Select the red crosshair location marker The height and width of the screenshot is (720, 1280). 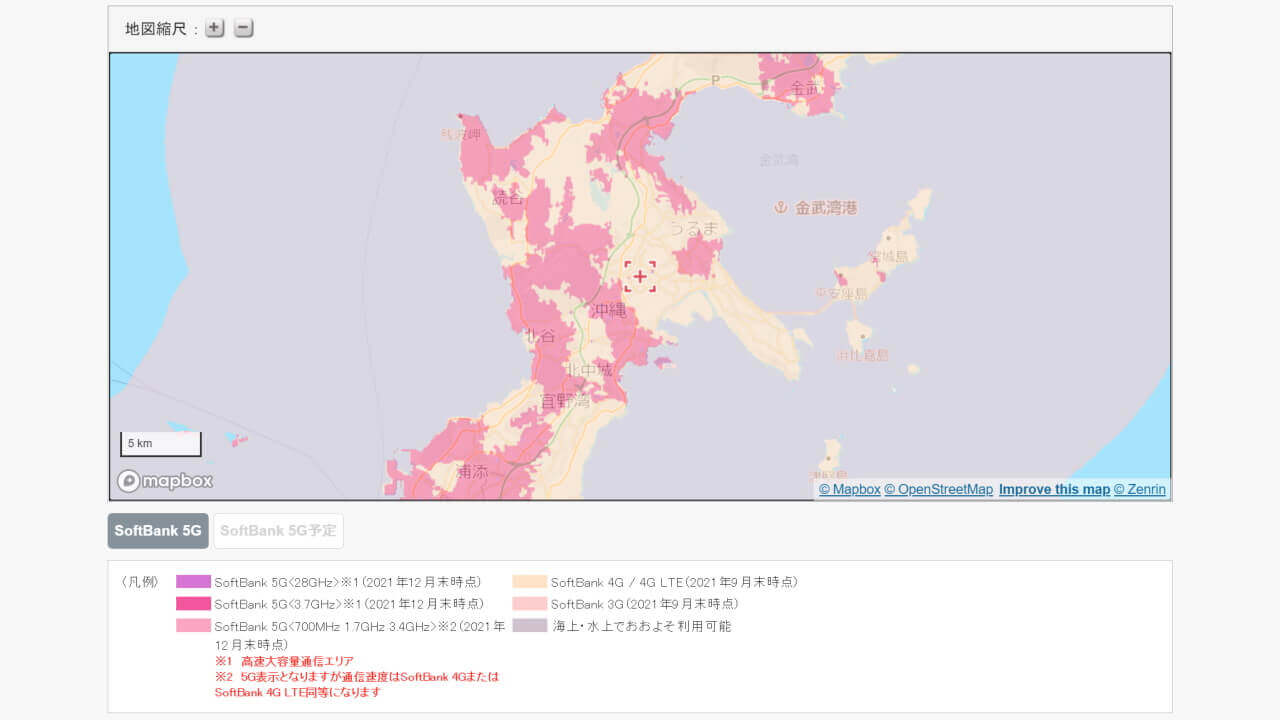click(640, 275)
